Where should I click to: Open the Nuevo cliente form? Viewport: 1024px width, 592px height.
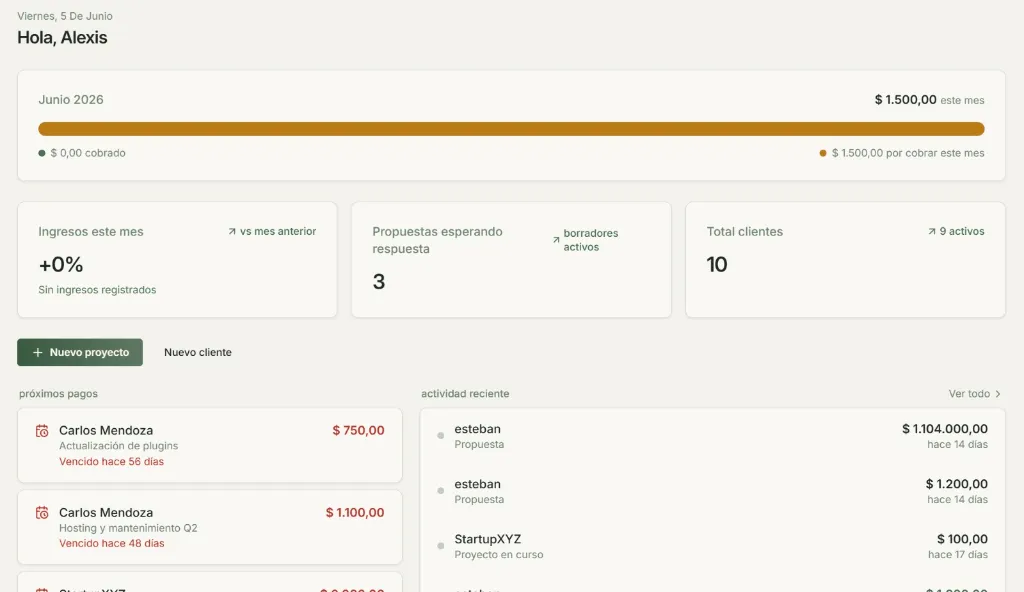[x=197, y=352]
